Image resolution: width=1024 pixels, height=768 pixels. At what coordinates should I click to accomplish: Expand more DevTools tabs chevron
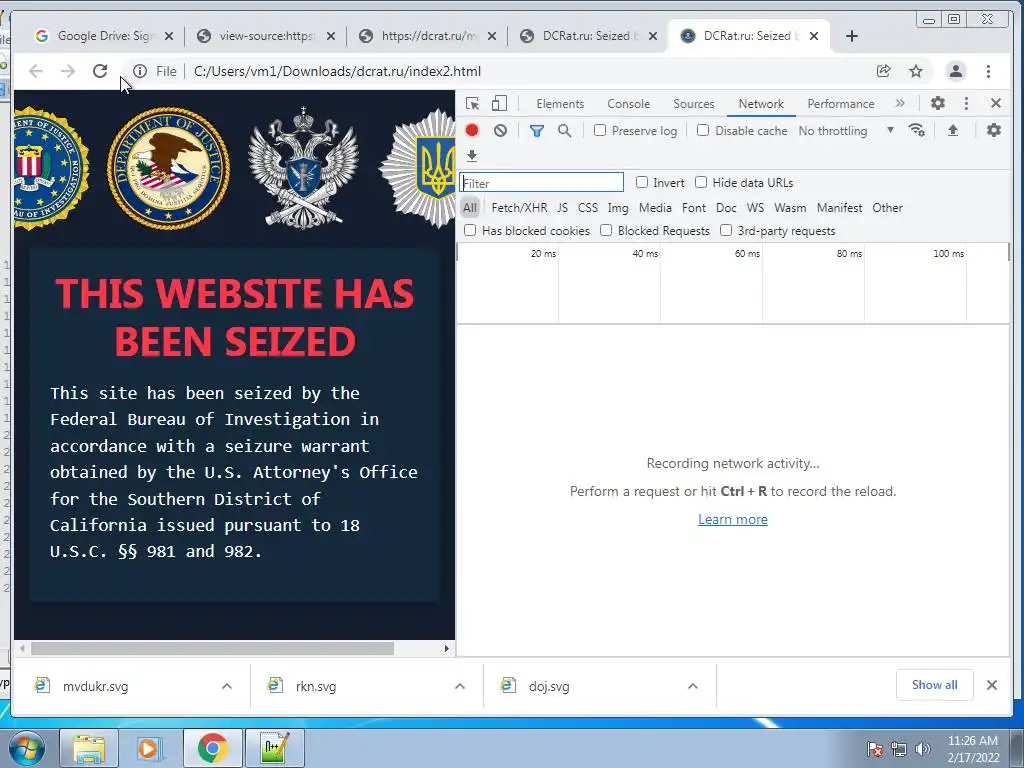click(x=900, y=103)
